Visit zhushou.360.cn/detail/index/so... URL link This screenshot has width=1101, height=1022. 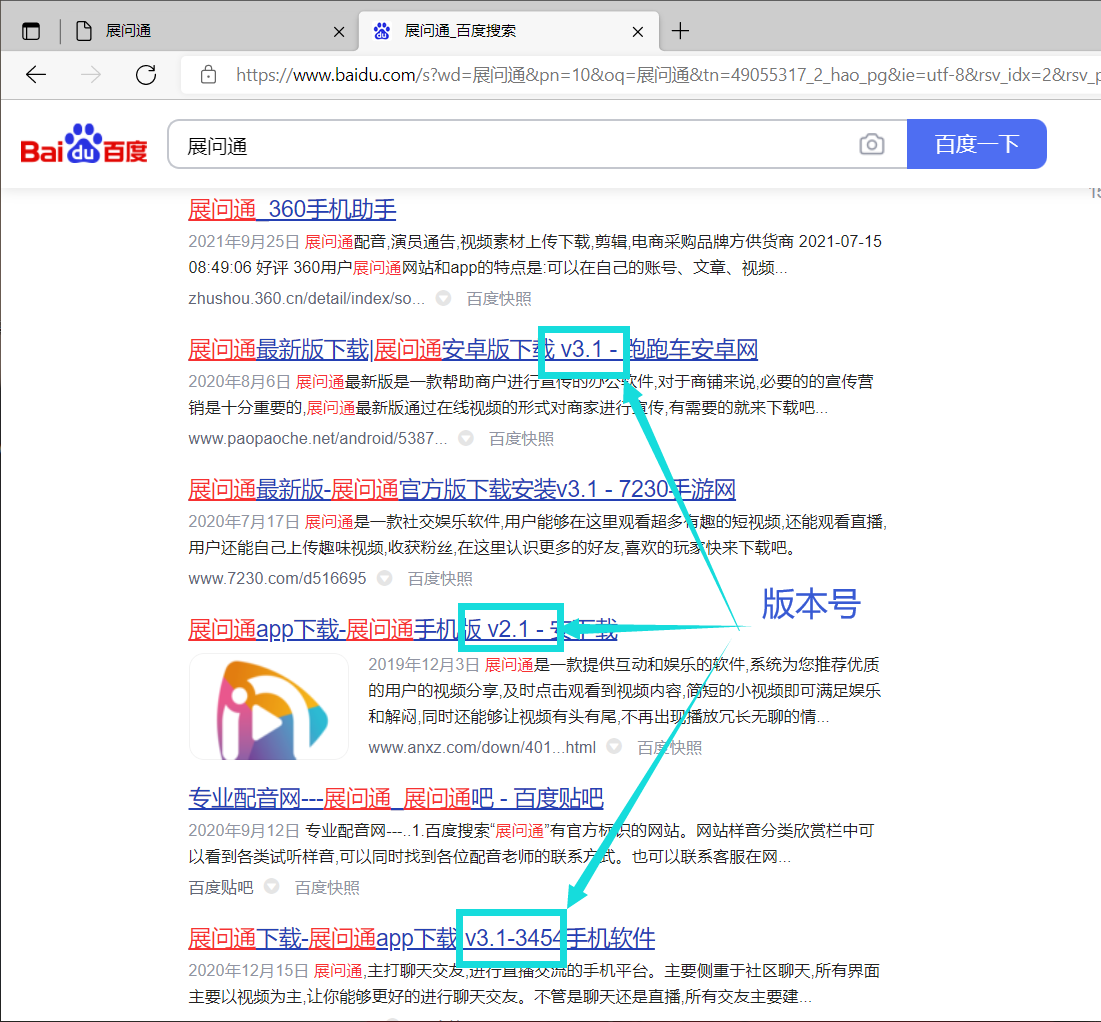pos(306,299)
